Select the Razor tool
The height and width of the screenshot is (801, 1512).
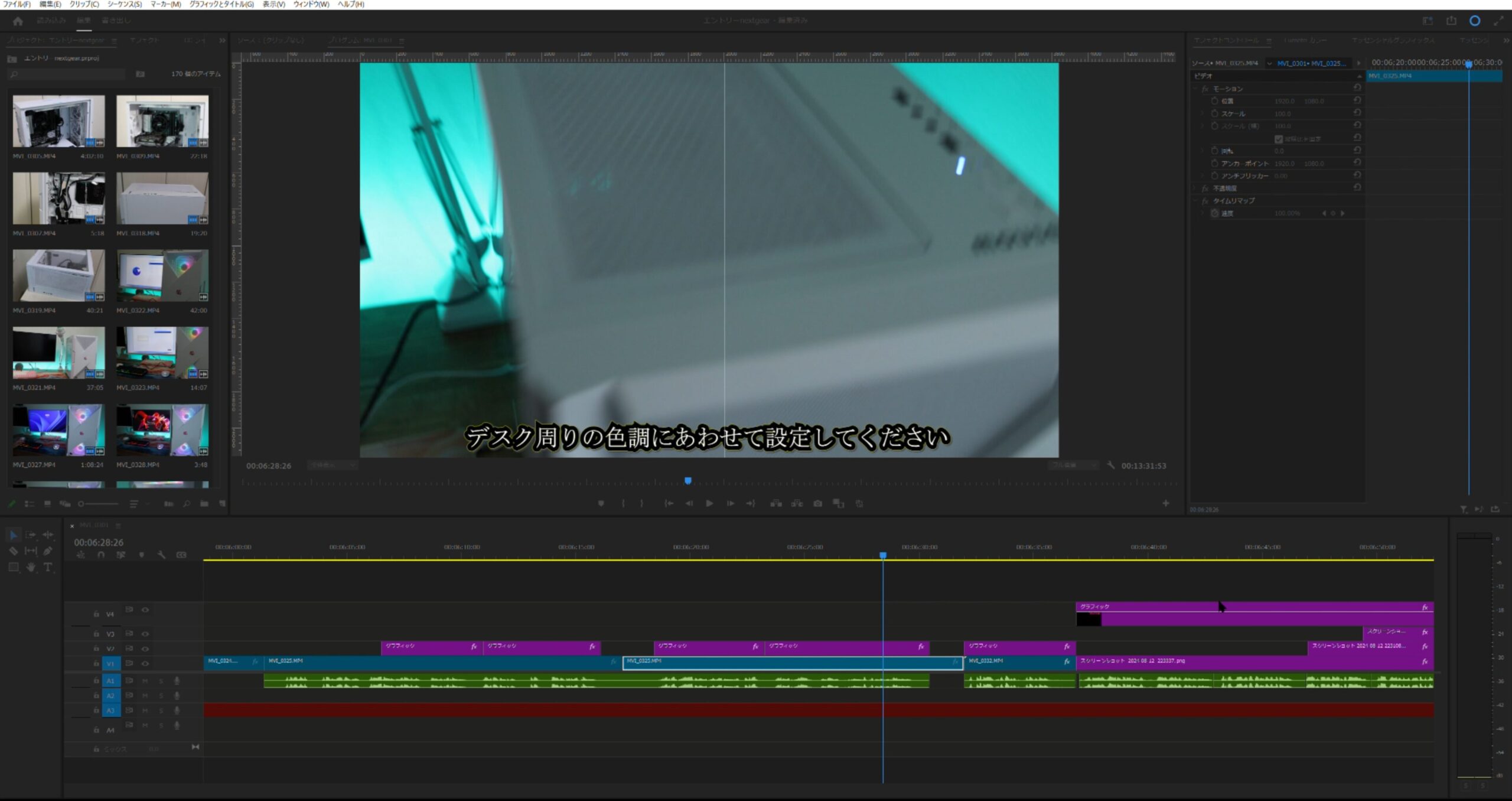[x=13, y=551]
